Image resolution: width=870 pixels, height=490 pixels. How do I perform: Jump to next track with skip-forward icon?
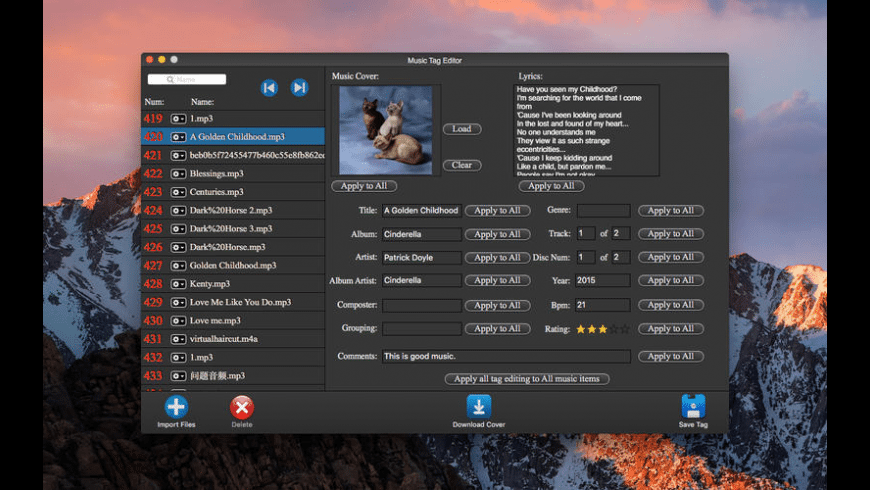[x=299, y=88]
